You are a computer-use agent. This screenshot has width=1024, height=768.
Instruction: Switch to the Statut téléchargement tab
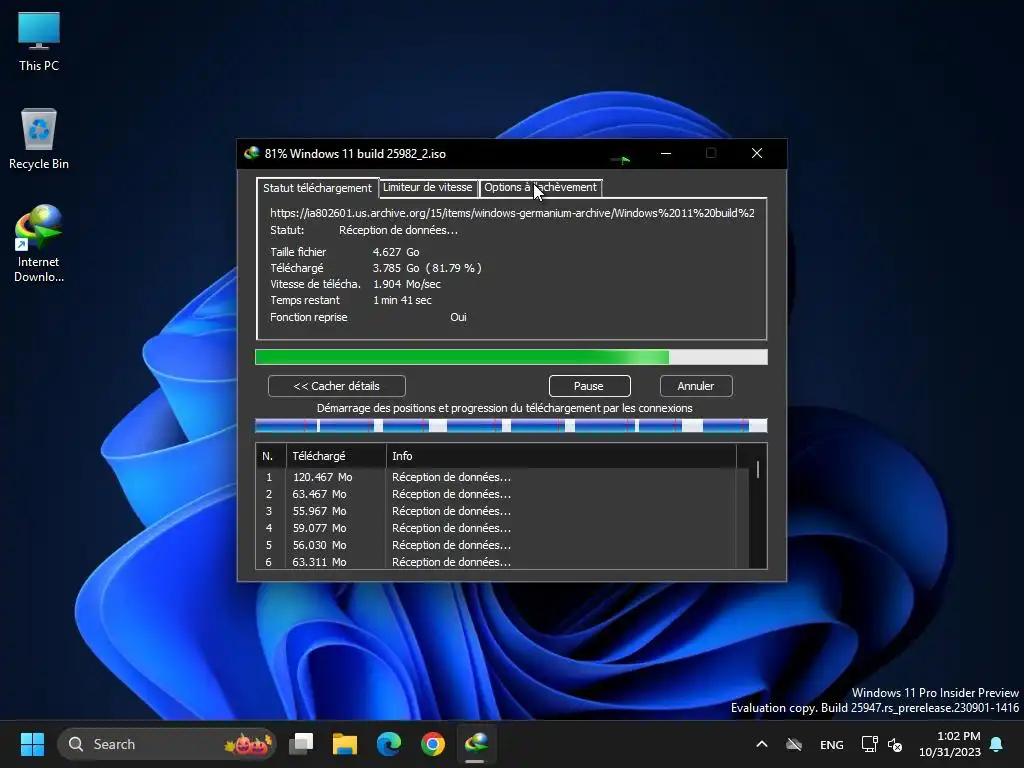[x=317, y=188]
